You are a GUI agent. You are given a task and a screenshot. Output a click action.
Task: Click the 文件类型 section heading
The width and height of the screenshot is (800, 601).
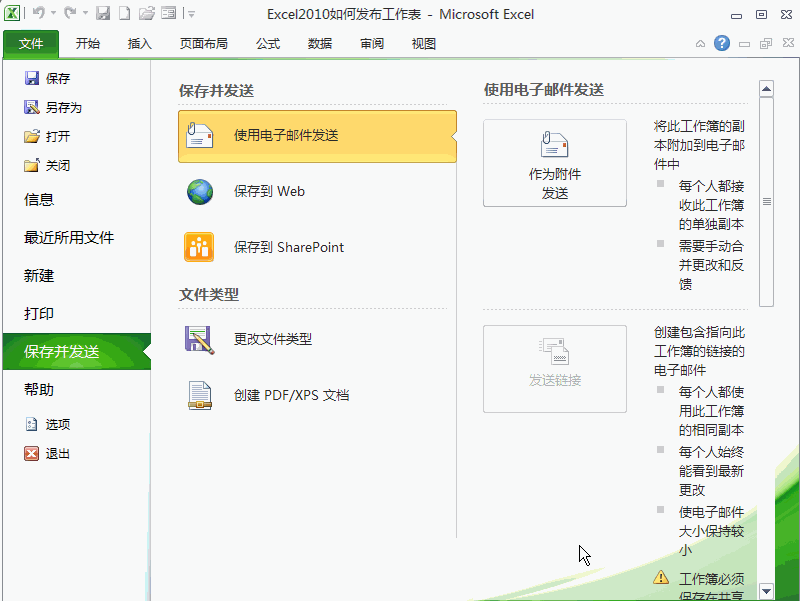[x=209, y=295]
